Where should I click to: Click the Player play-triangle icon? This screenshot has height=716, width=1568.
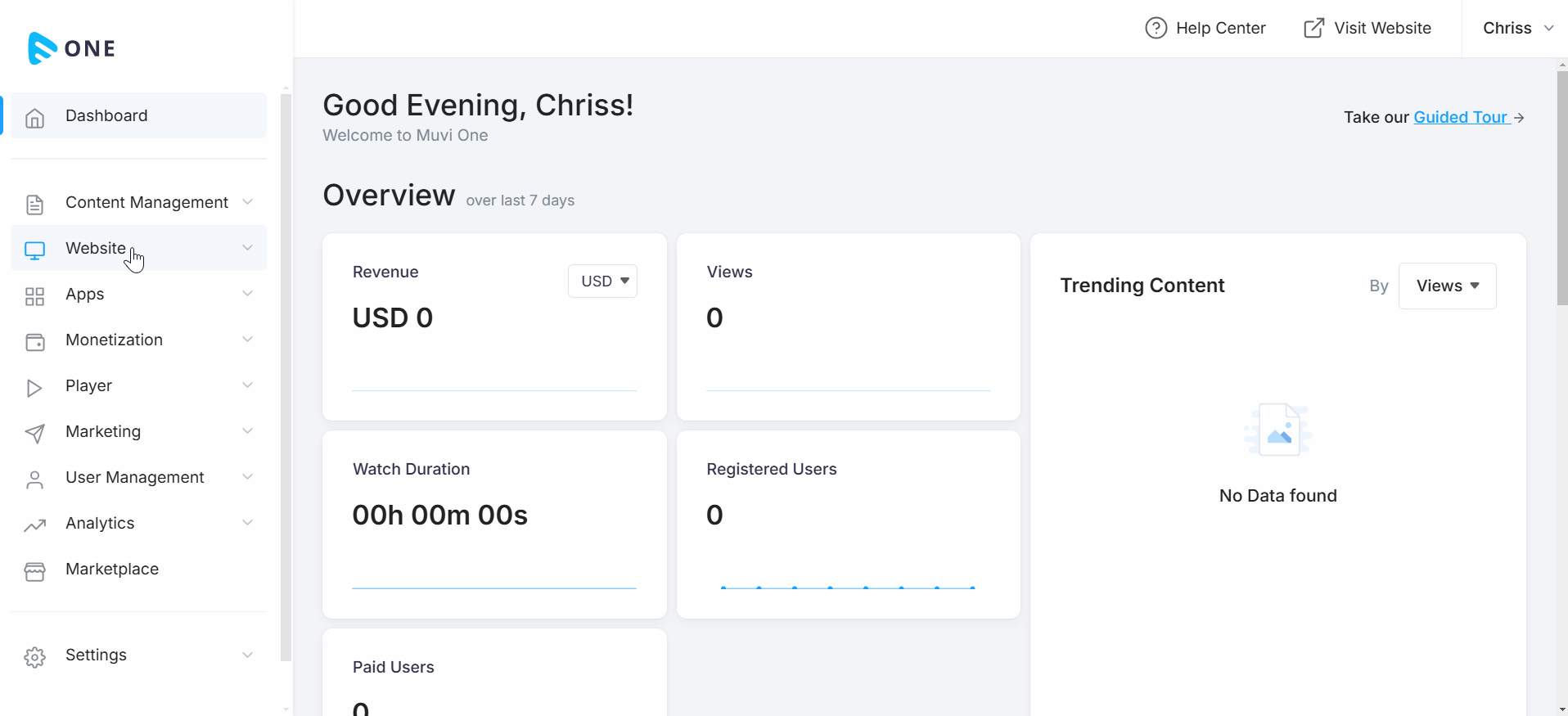[34, 387]
